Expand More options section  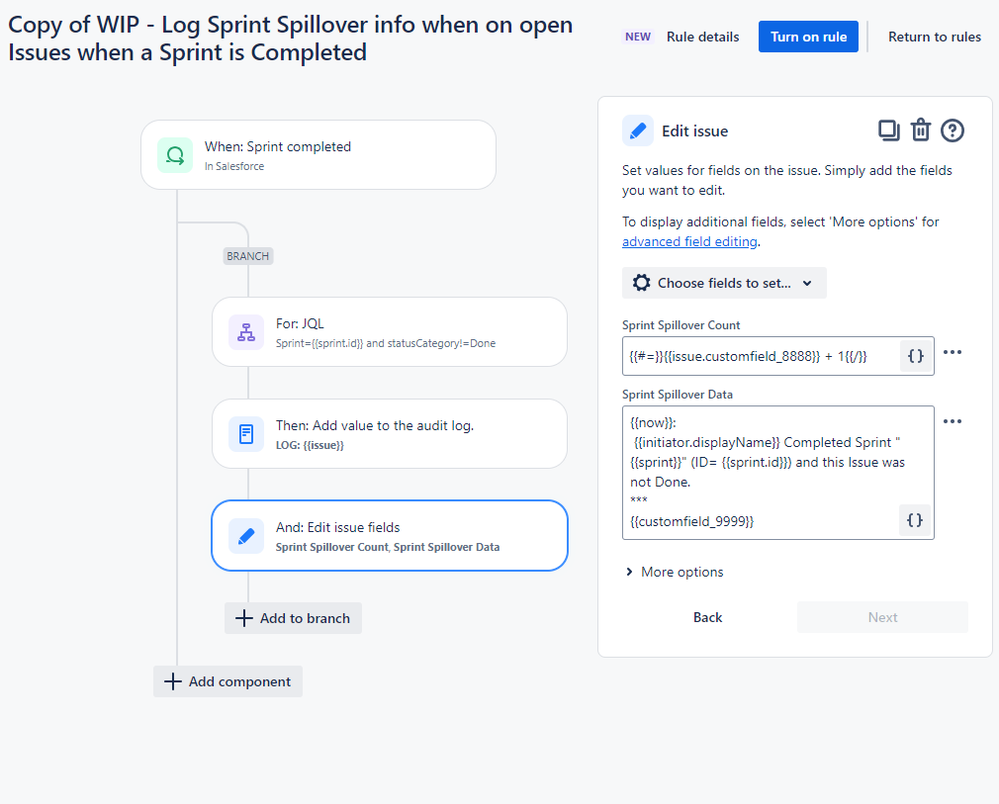(675, 572)
